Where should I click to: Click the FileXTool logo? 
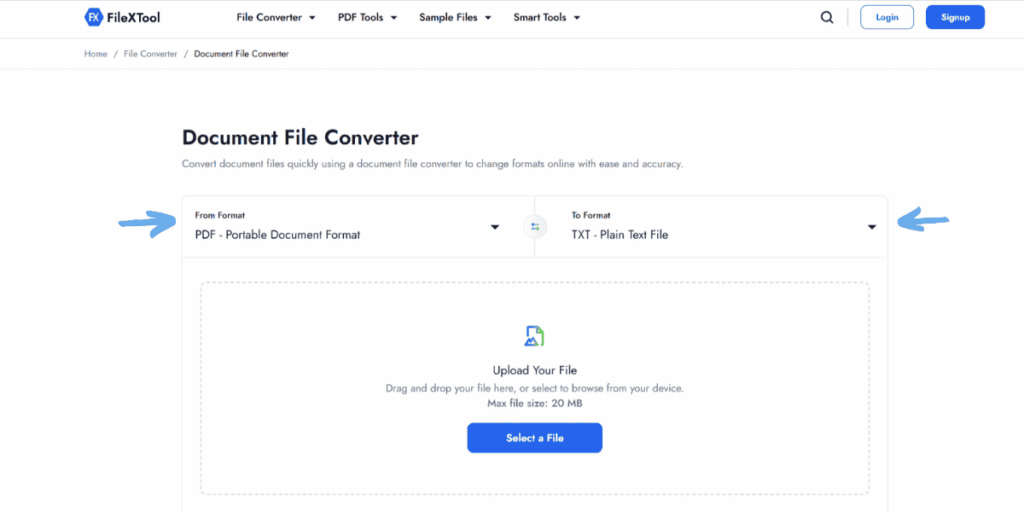(122, 18)
